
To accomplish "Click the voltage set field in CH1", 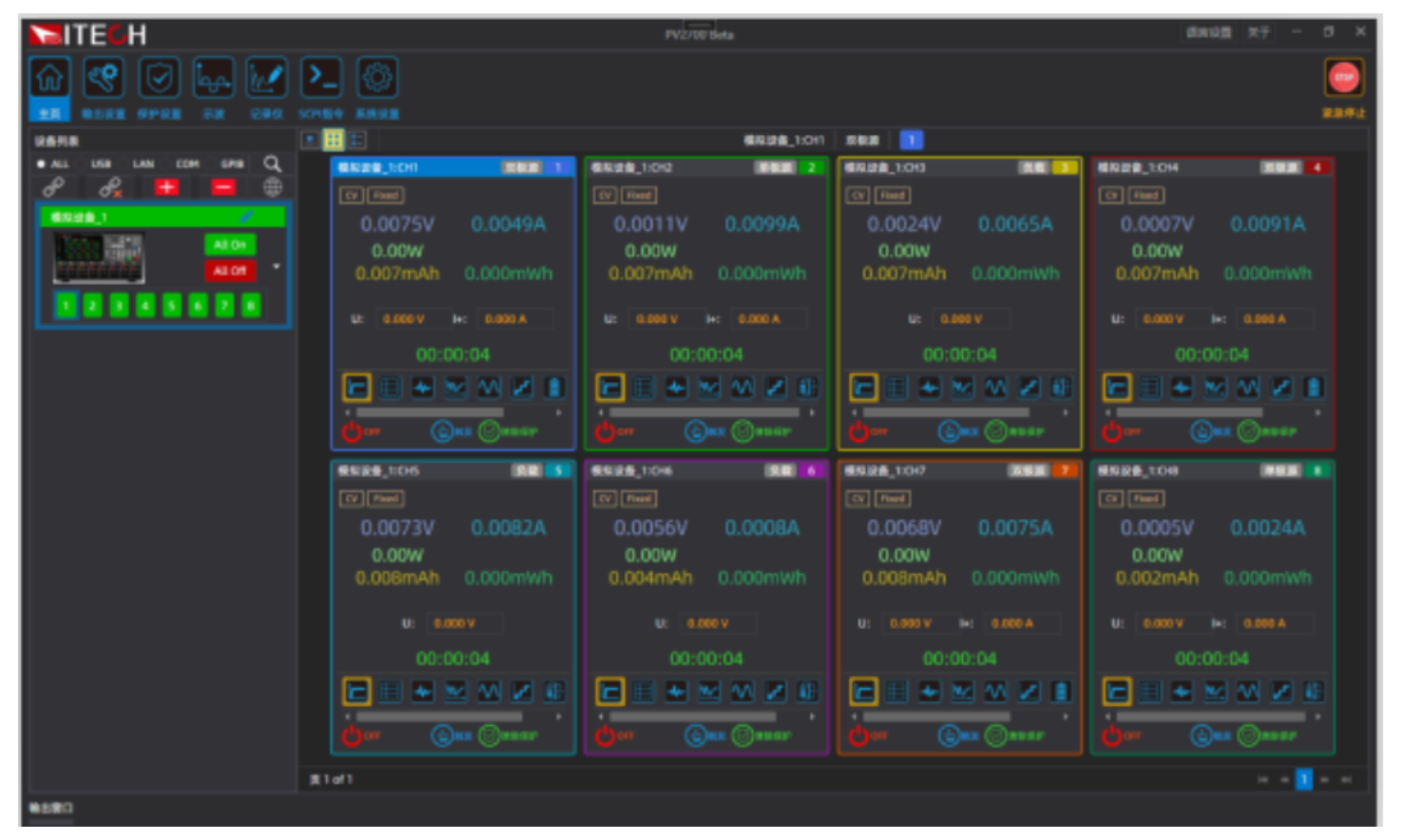I will coord(414,319).
